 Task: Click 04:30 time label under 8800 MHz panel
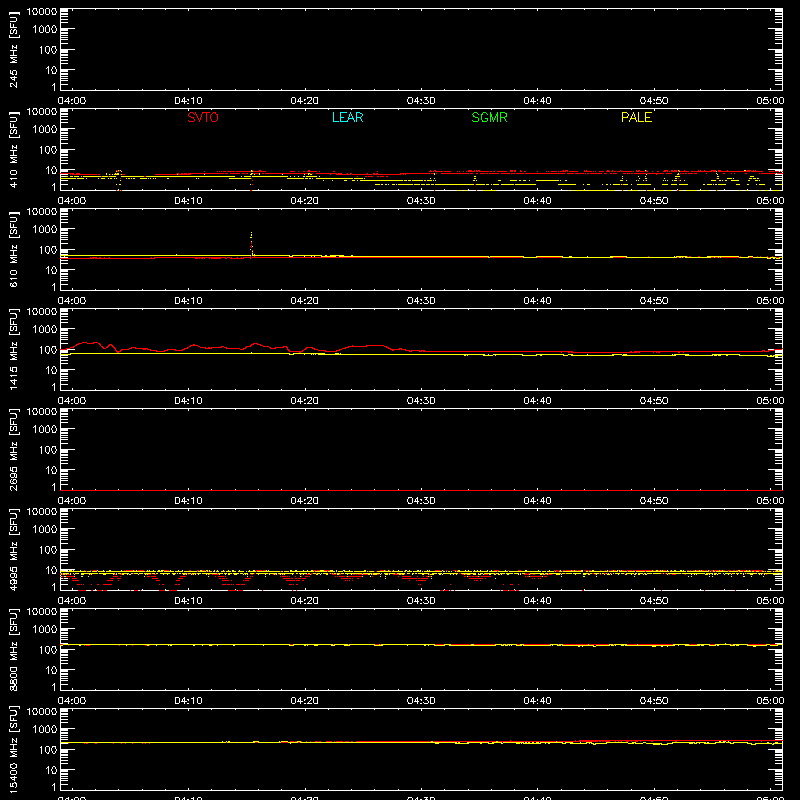[x=421, y=701]
